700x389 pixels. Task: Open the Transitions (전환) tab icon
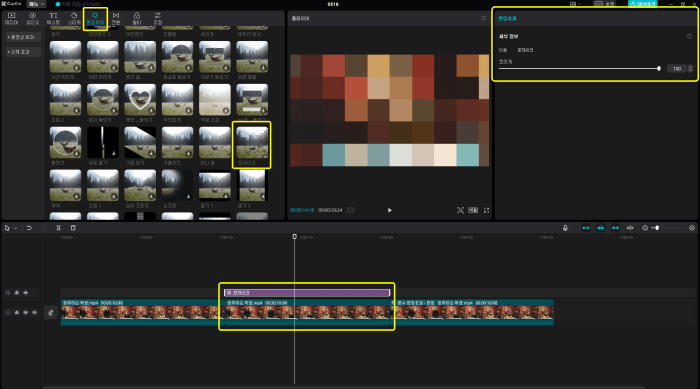(116, 18)
